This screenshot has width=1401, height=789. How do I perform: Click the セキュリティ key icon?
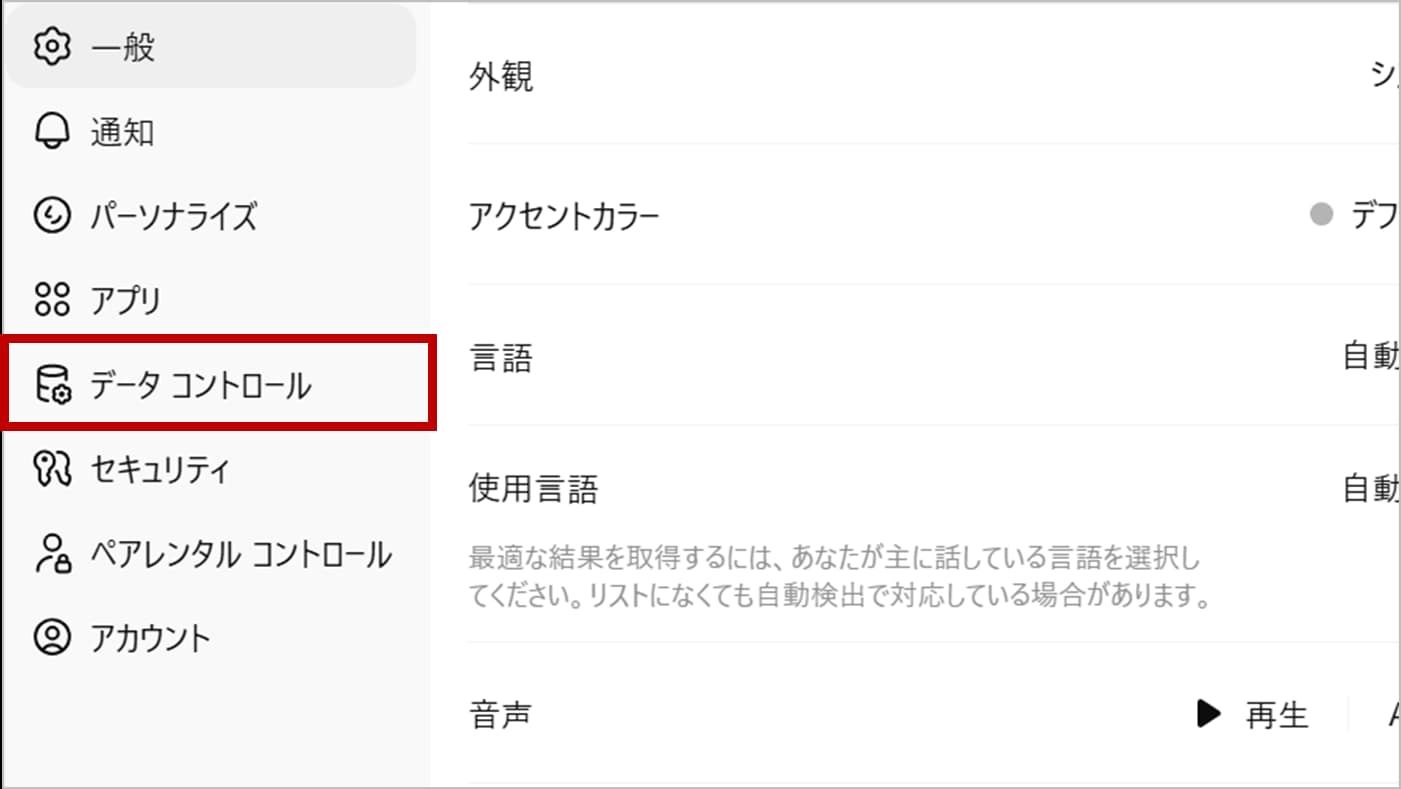52,469
